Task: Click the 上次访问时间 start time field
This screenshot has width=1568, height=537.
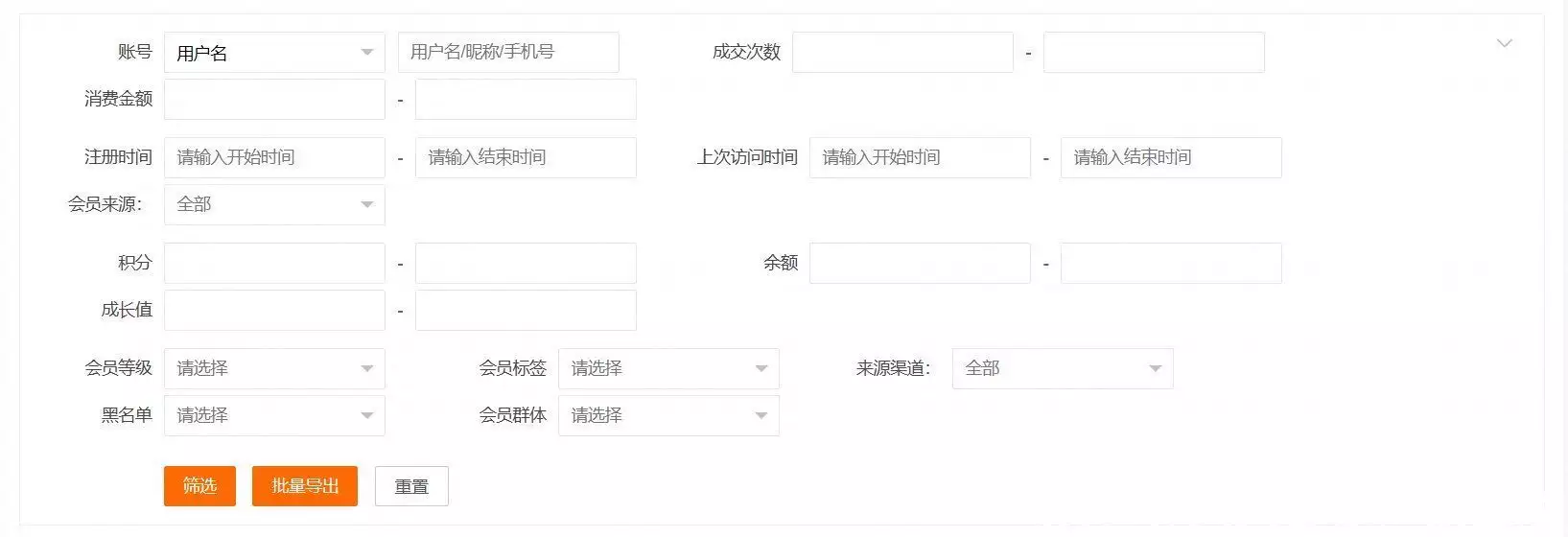Action: point(920,157)
